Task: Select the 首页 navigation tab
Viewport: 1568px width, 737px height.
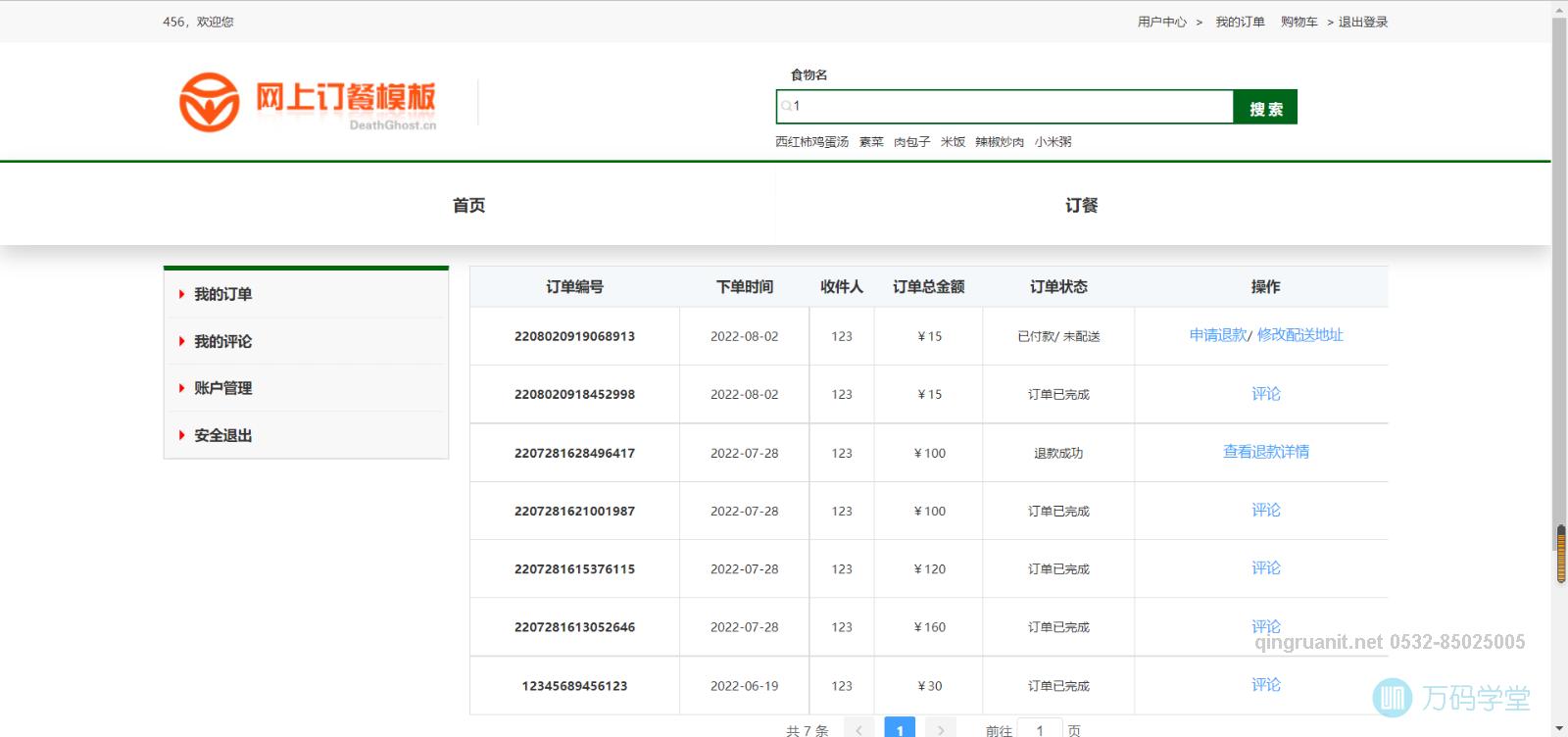Action: 468,205
